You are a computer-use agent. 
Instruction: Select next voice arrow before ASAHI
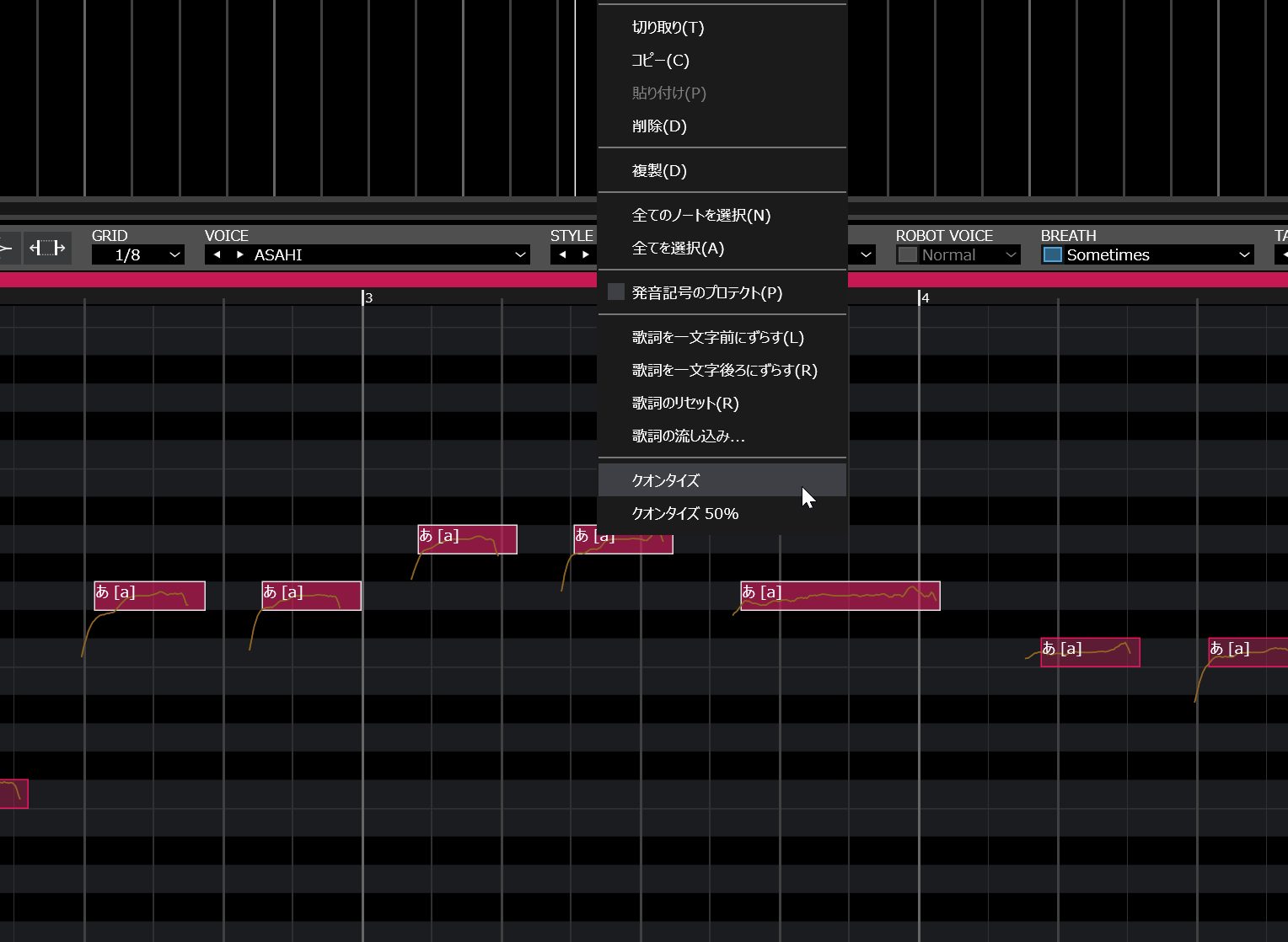coord(240,254)
